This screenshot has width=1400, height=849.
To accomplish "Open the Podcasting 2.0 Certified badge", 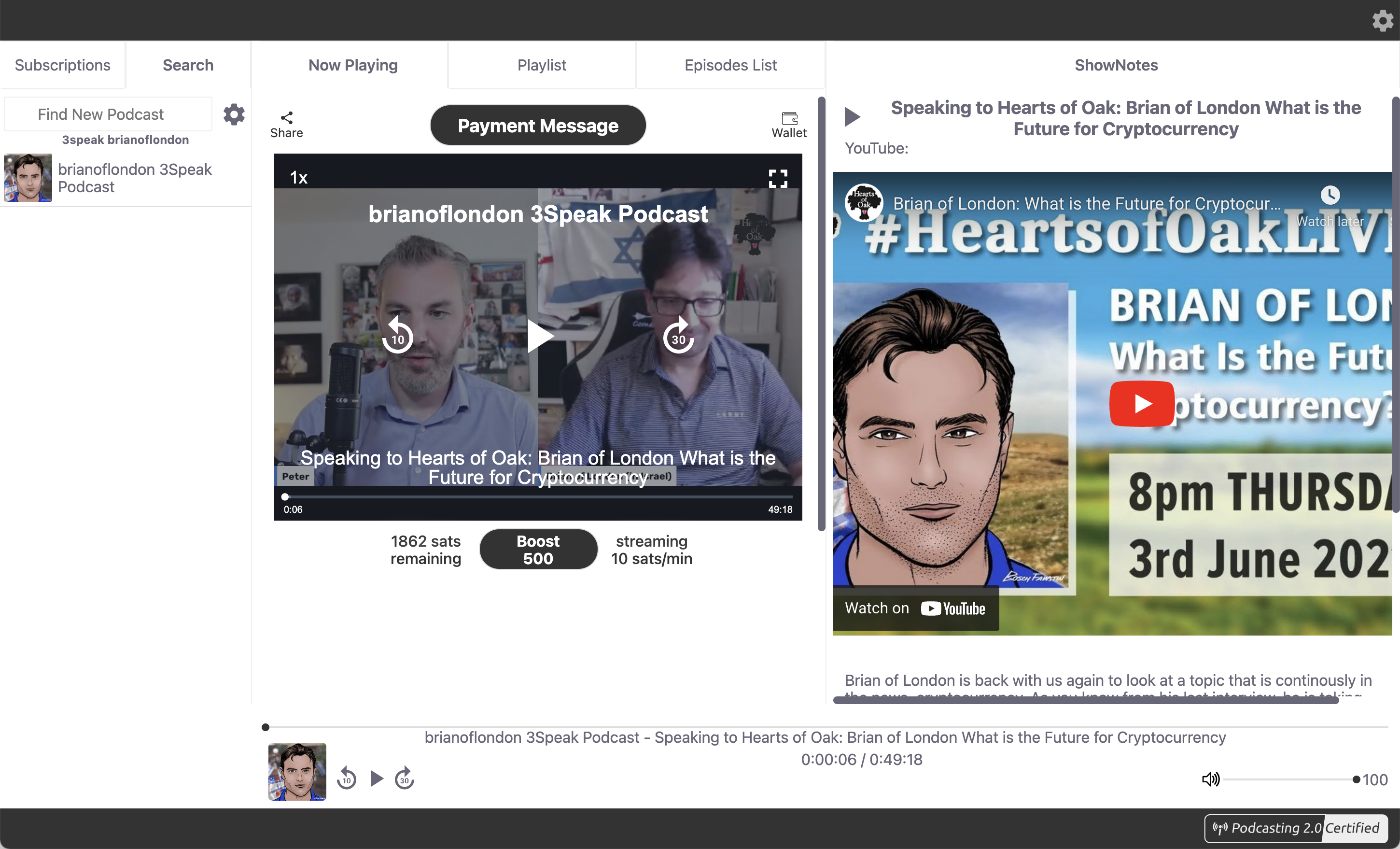I will (1296, 828).
